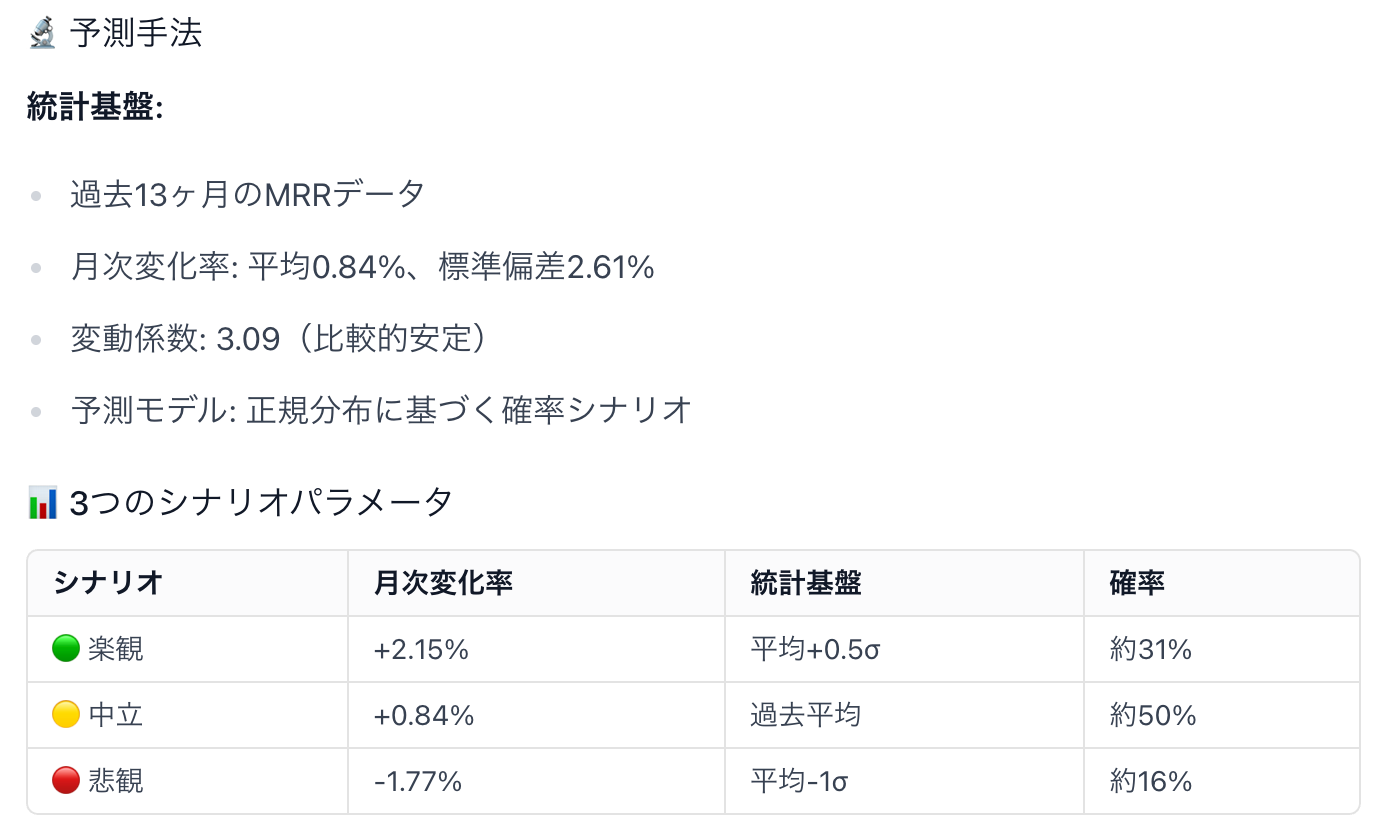The image size is (1392, 834).
Task: Click the 過去13ヶ月のMRRデータ bullet item
Action: click(248, 194)
